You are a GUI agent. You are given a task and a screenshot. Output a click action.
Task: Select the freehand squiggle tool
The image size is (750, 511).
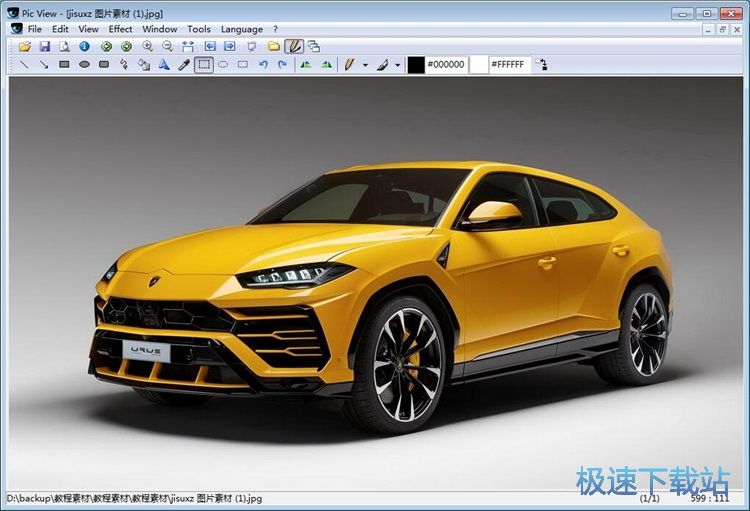(124, 64)
